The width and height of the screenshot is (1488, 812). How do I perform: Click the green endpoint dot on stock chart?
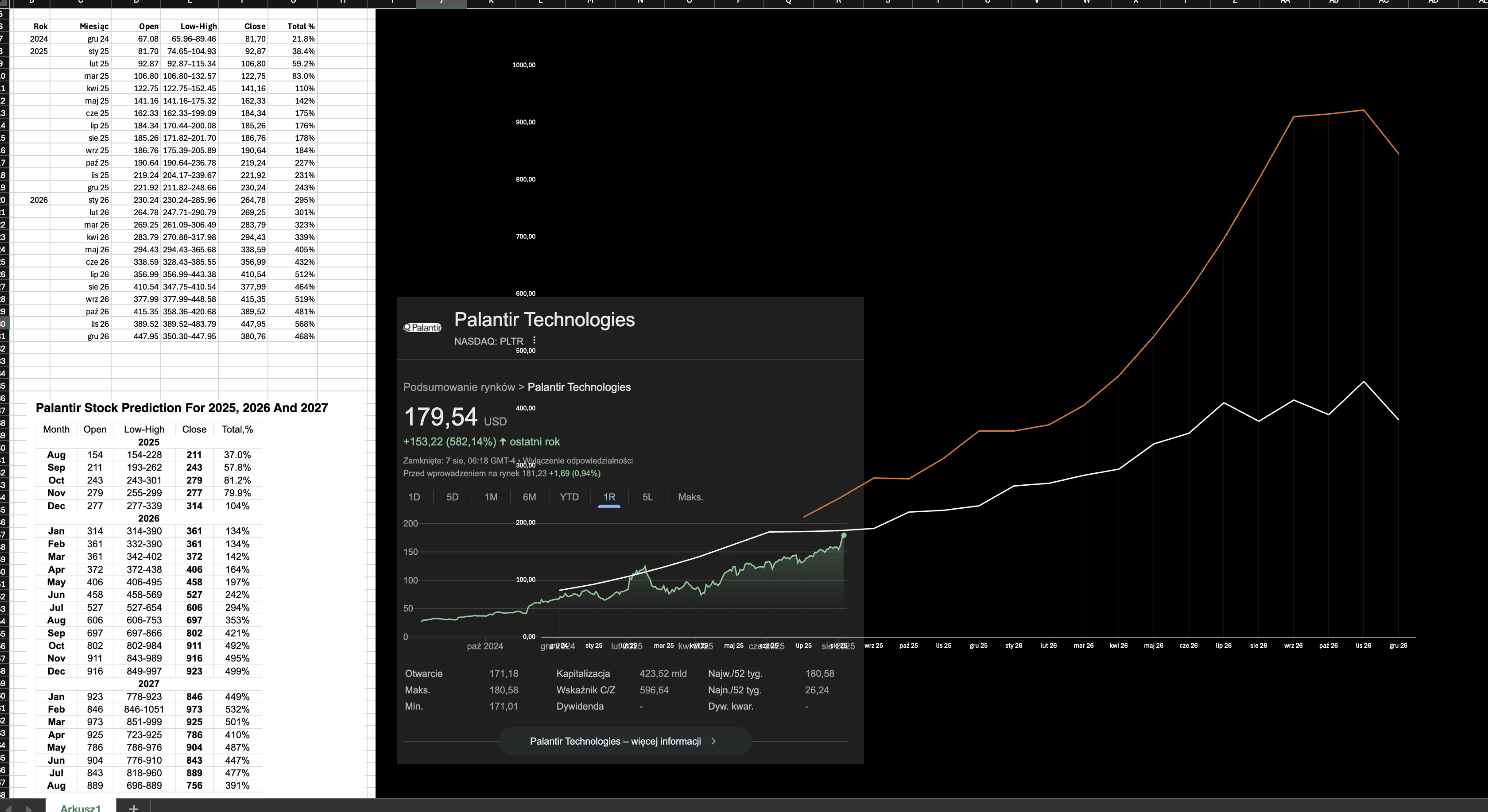(x=844, y=535)
